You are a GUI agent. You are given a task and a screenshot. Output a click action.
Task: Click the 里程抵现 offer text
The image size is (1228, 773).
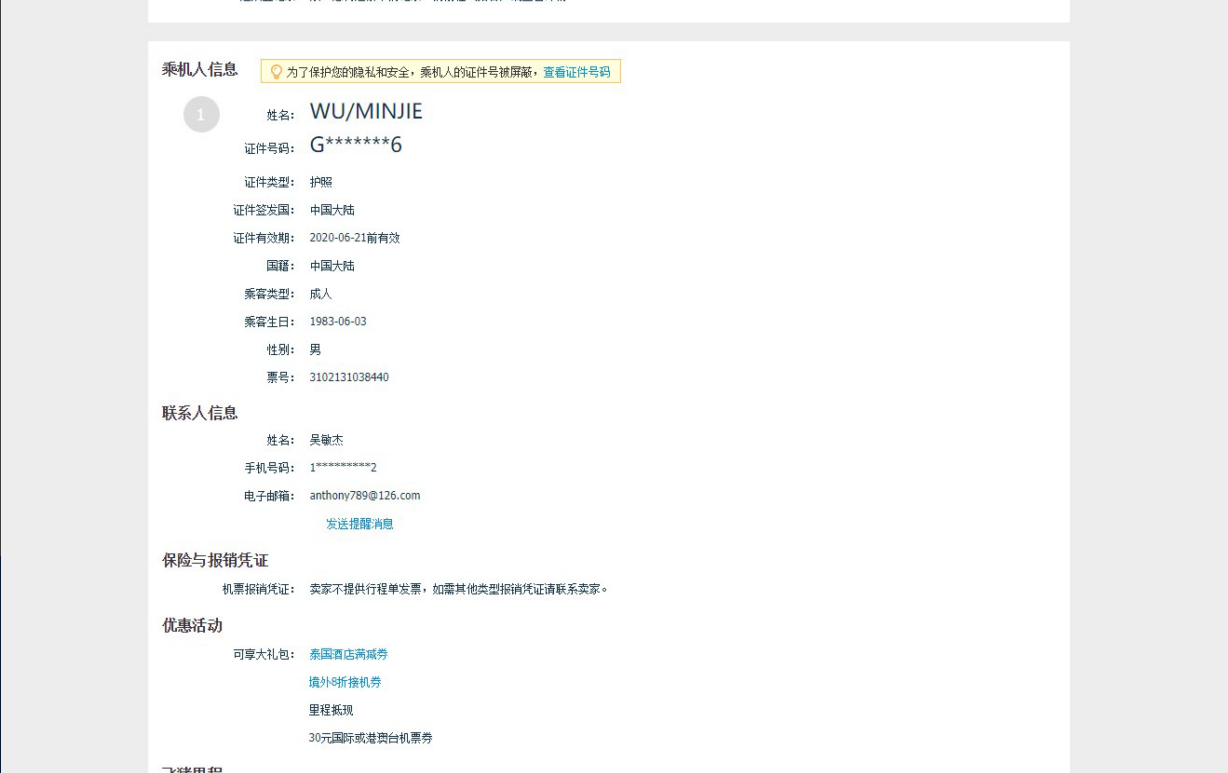pos(331,710)
